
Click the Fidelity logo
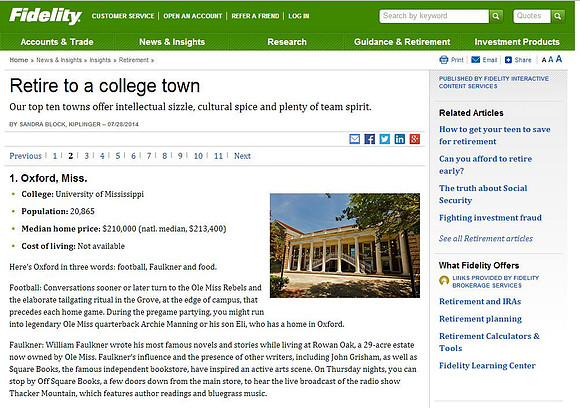[45, 16]
